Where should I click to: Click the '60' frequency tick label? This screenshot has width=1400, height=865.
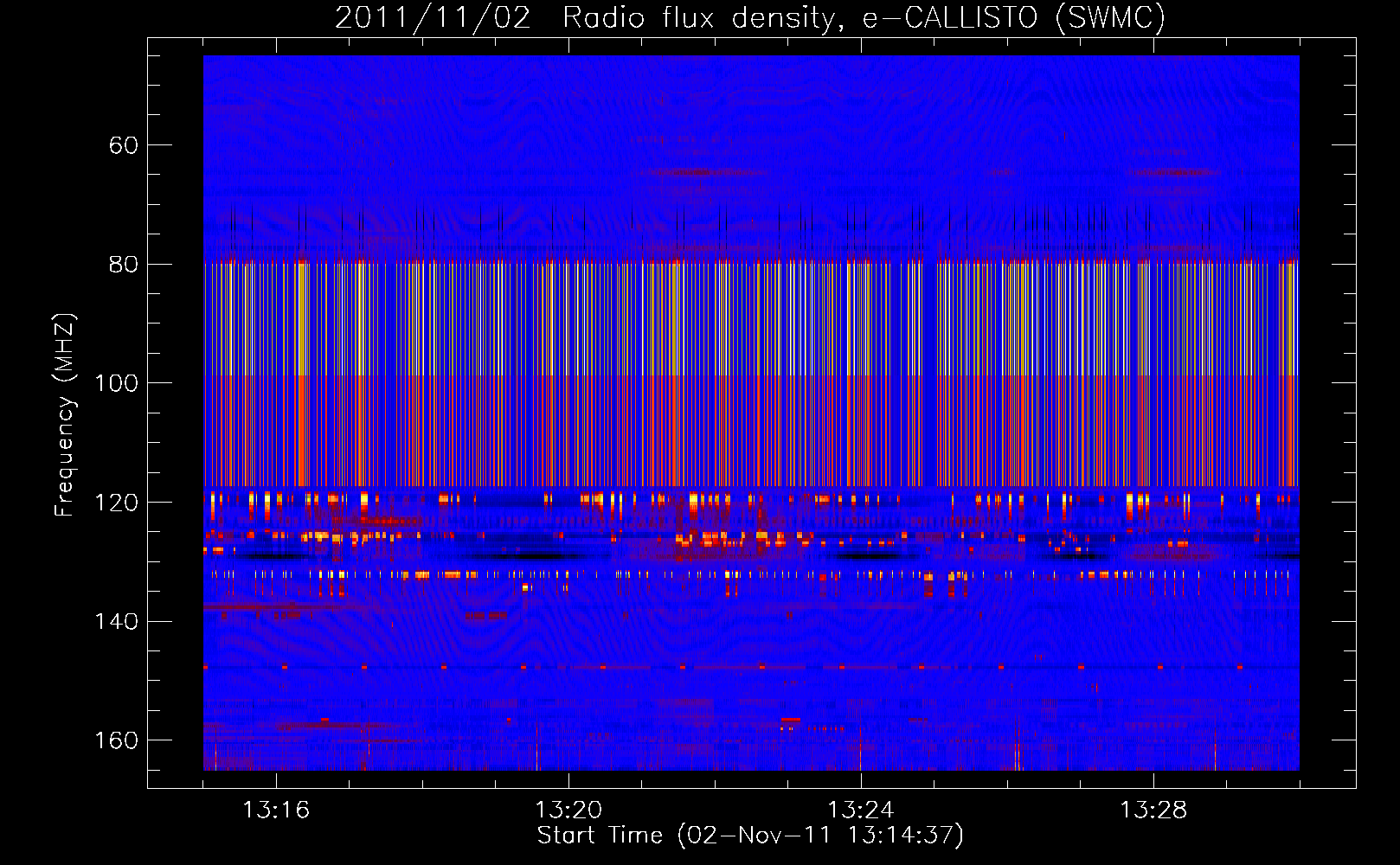pyautogui.click(x=124, y=145)
